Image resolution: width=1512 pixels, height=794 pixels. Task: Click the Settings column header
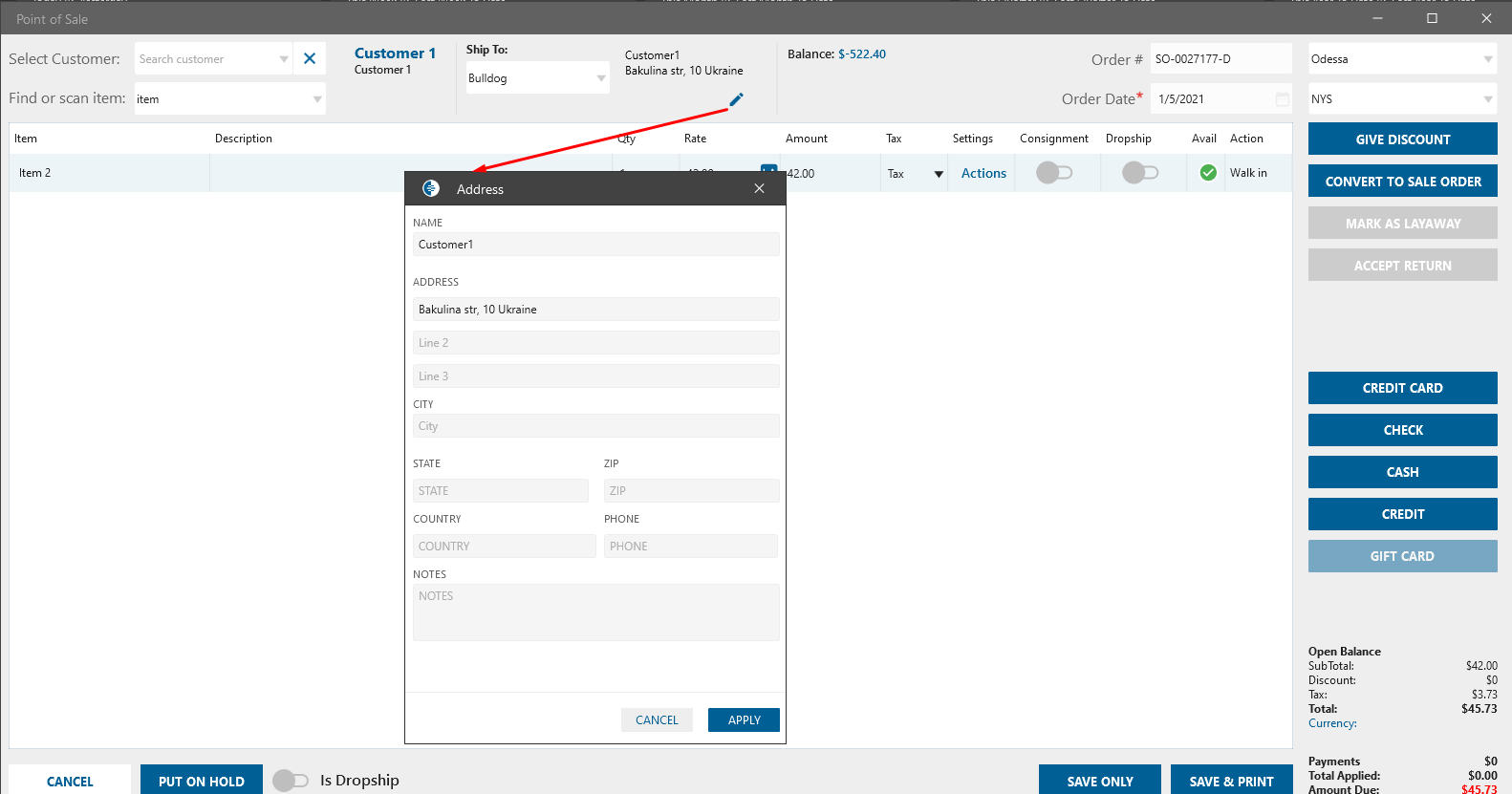pos(973,139)
